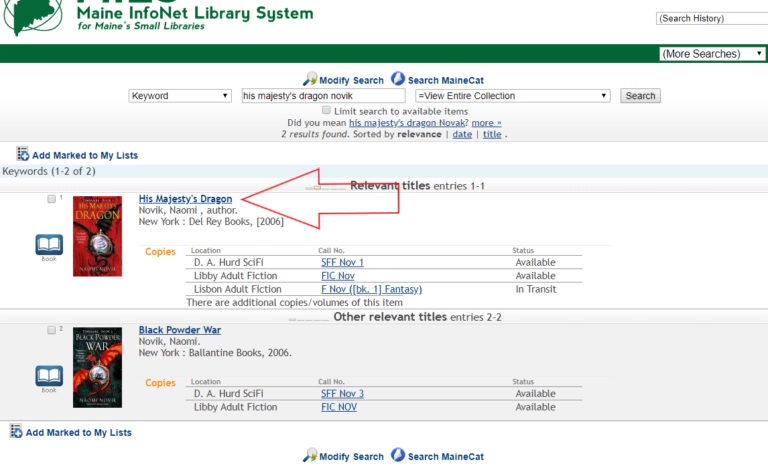The height and width of the screenshot is (468, 768).
Task: Click the In Transit status text
Action: (535, 289)
